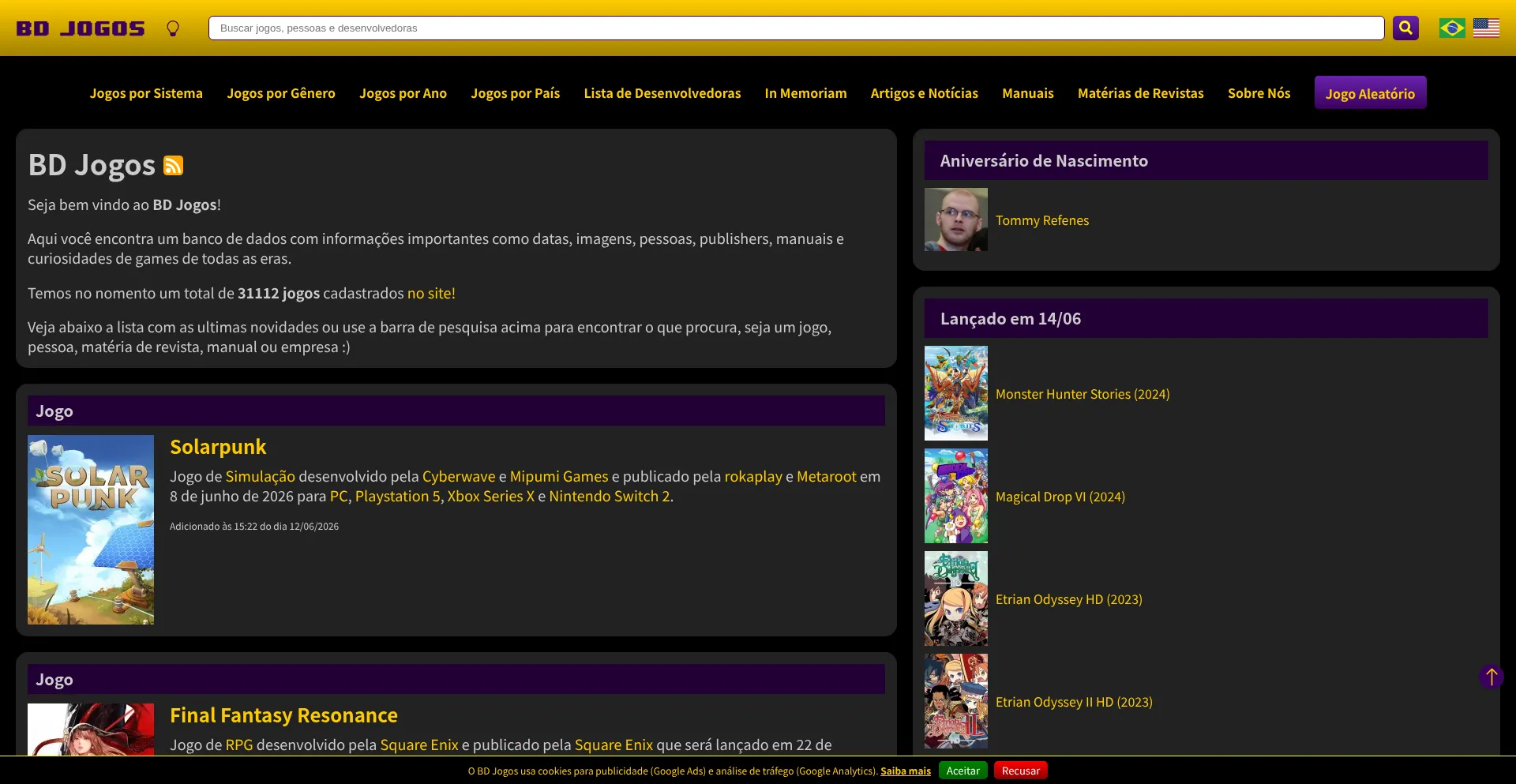
Task: Open the Metaroot publisher link
Action: point(827,476)
